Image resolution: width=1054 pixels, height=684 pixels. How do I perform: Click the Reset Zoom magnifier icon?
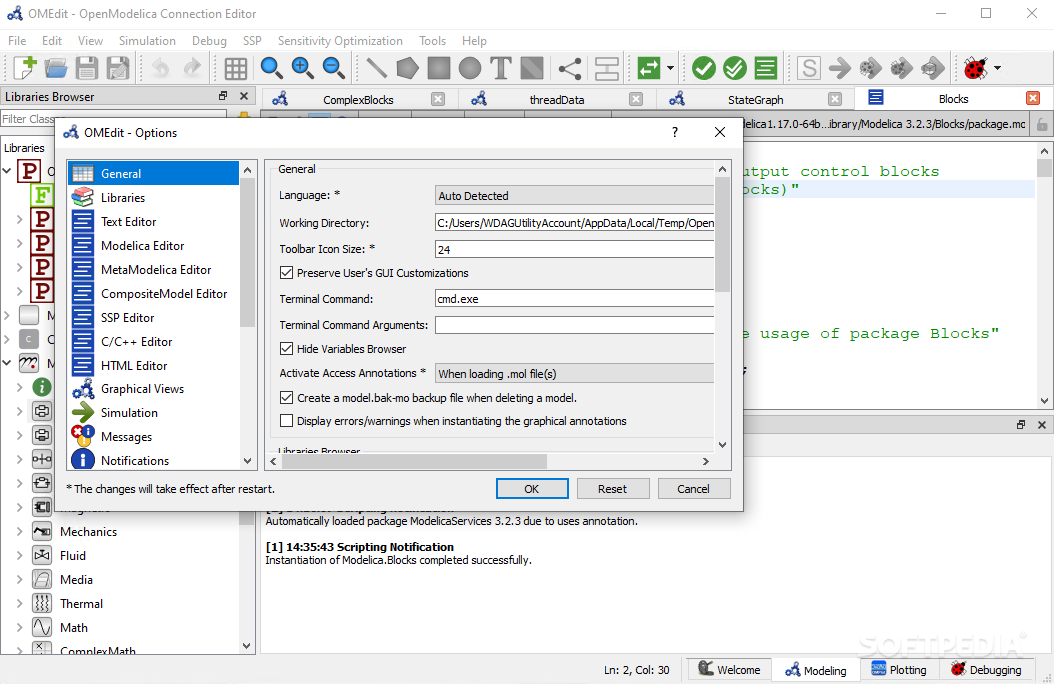pyautogui.click(x=271, y=68)
